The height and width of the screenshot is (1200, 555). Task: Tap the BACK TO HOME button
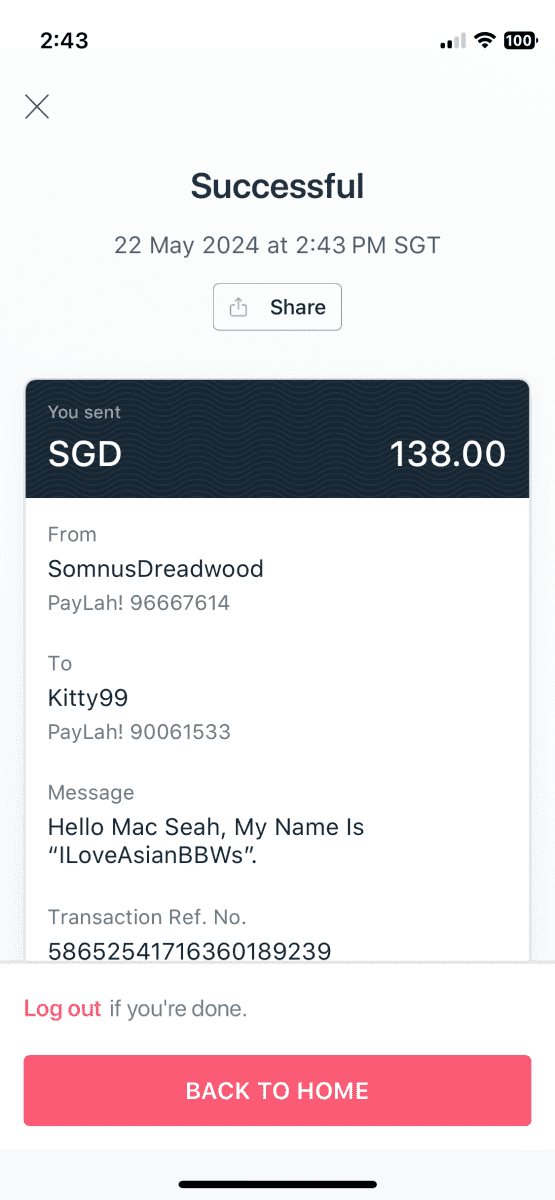(277, 1090)
